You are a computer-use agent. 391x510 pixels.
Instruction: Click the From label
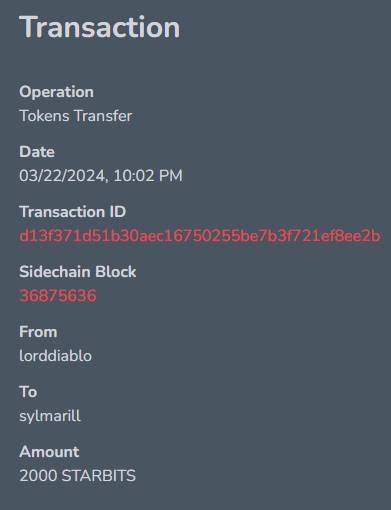[38, 332]
